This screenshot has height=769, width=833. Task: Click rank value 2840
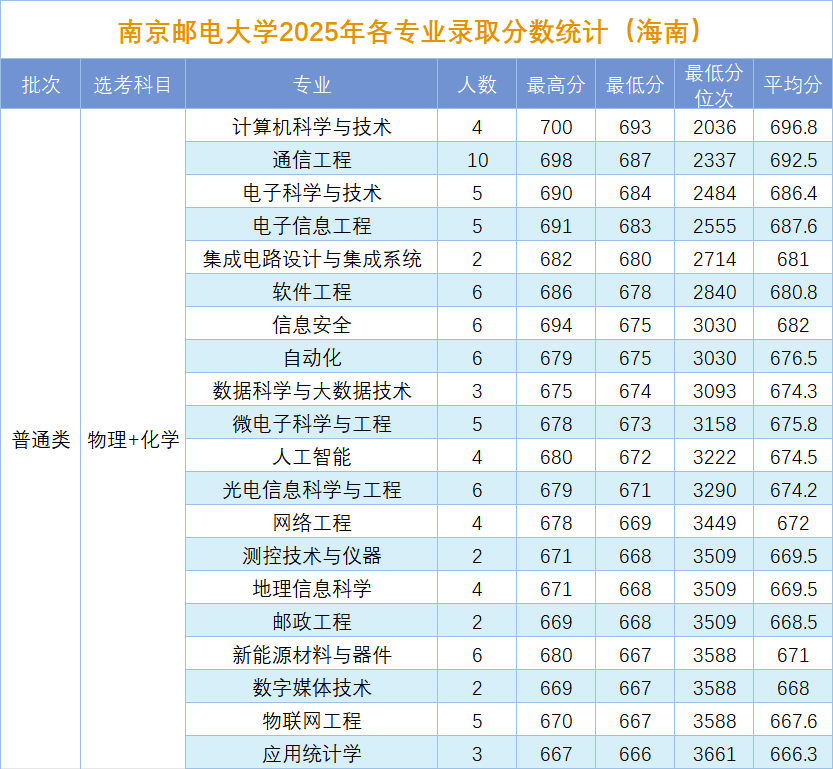pyautogui.click(x=714, y=292)
